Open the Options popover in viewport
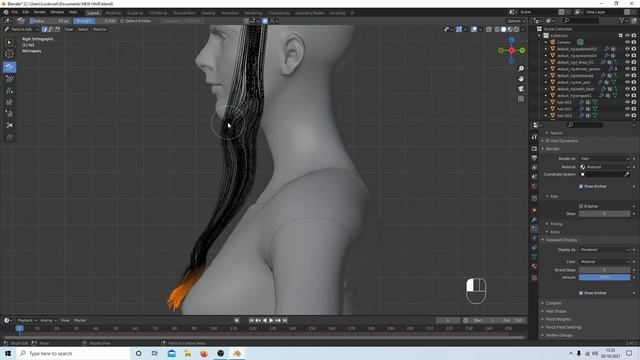 [516, 21]
